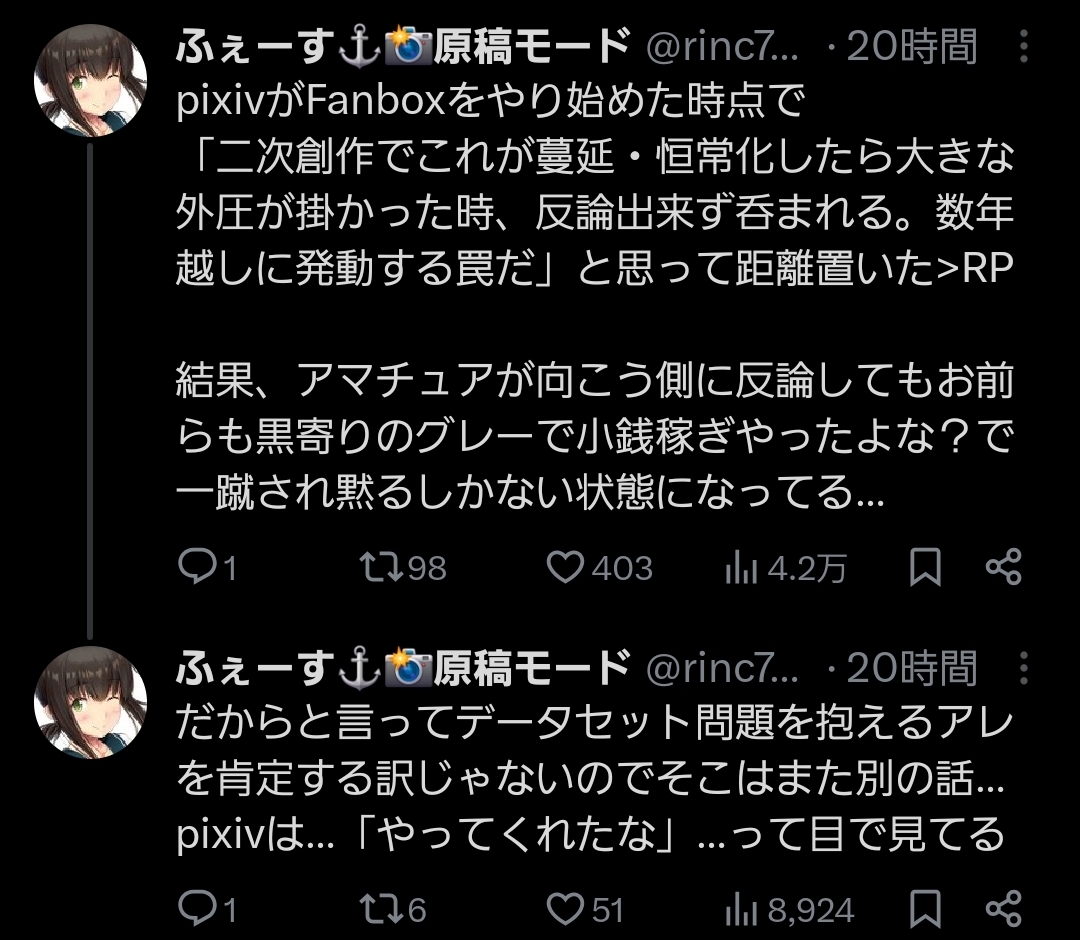Image resolution: width=1080 pixels, height=940 pixels.
Task: View analytics of the 4.2万 views tweet
Action: point(740,568)
